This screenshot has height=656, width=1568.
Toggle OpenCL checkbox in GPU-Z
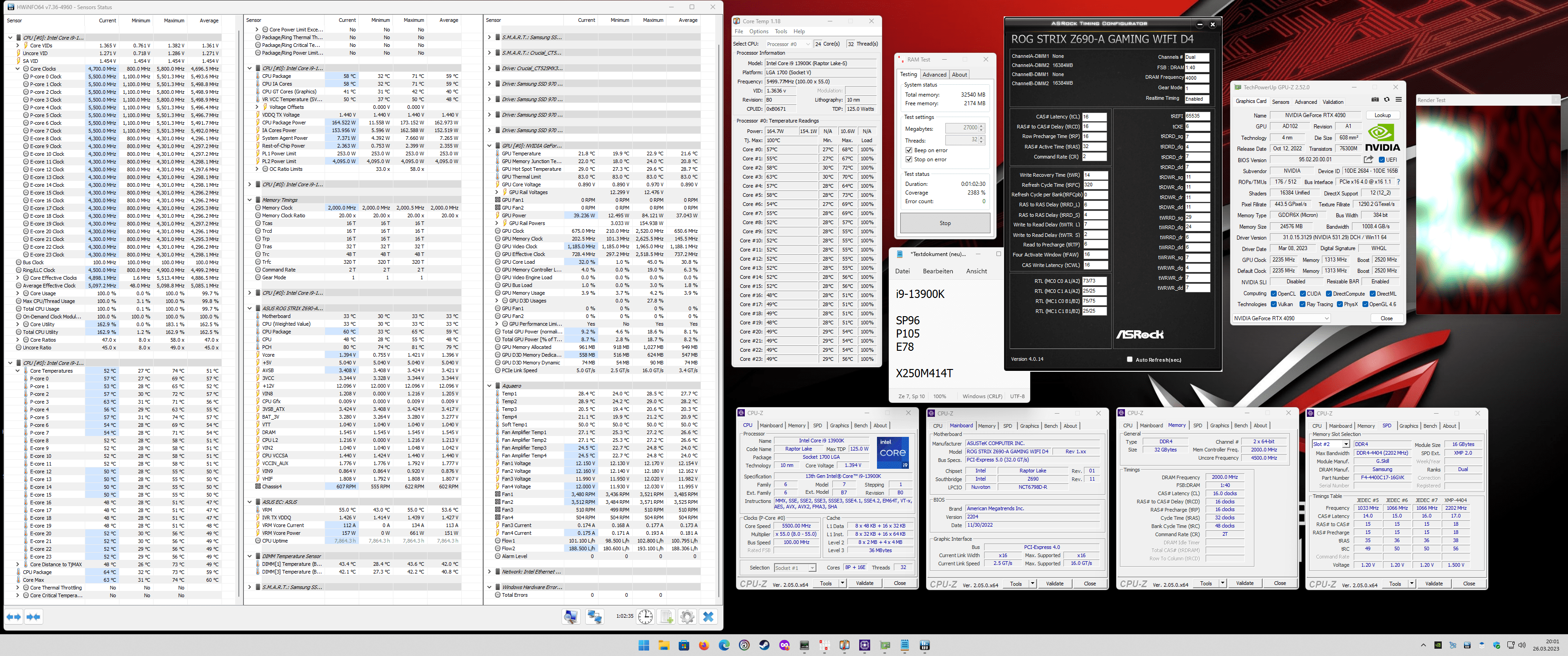(1274, 293)
